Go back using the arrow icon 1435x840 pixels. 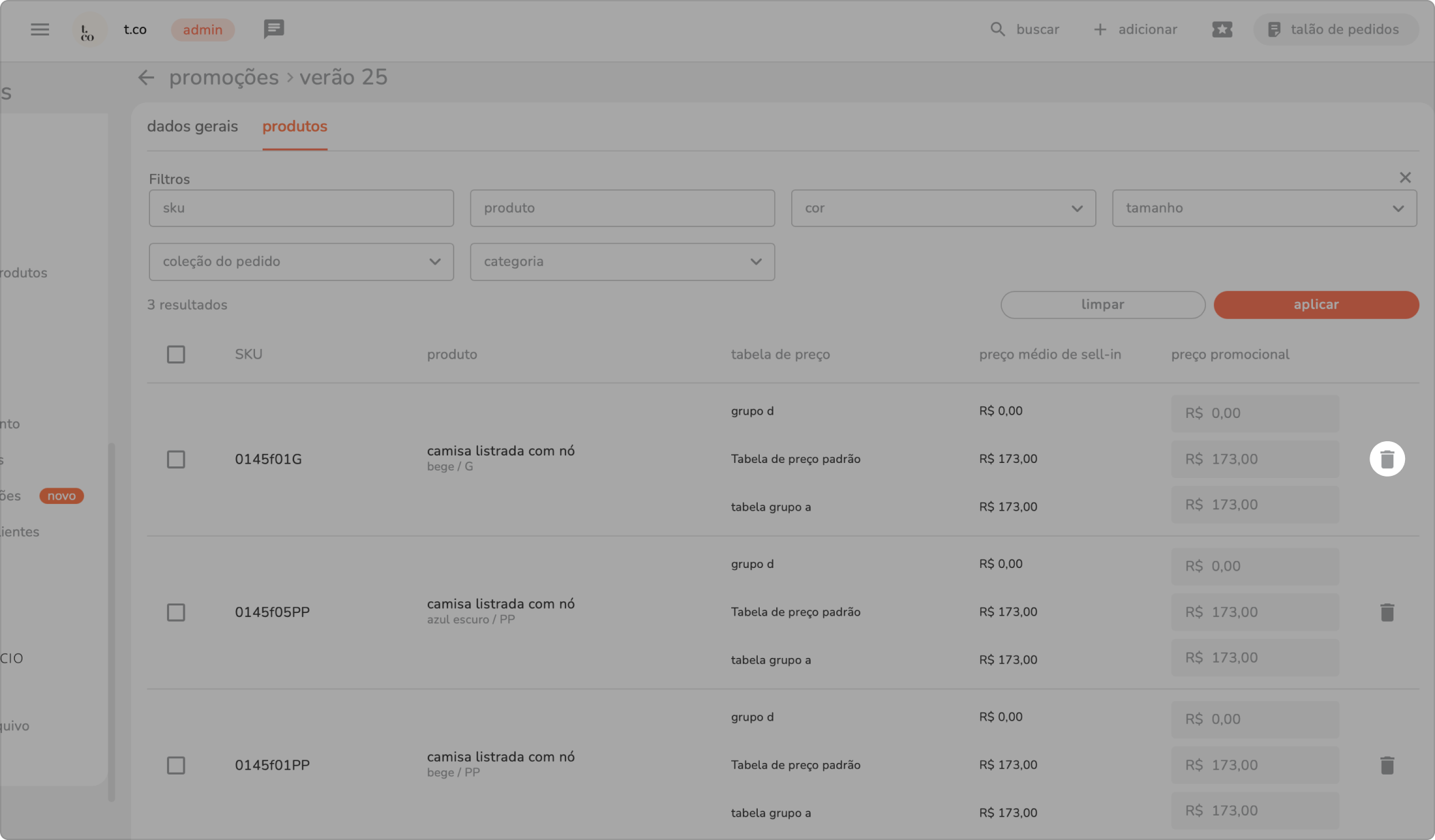pyautogui.click(x=146, y=78)
